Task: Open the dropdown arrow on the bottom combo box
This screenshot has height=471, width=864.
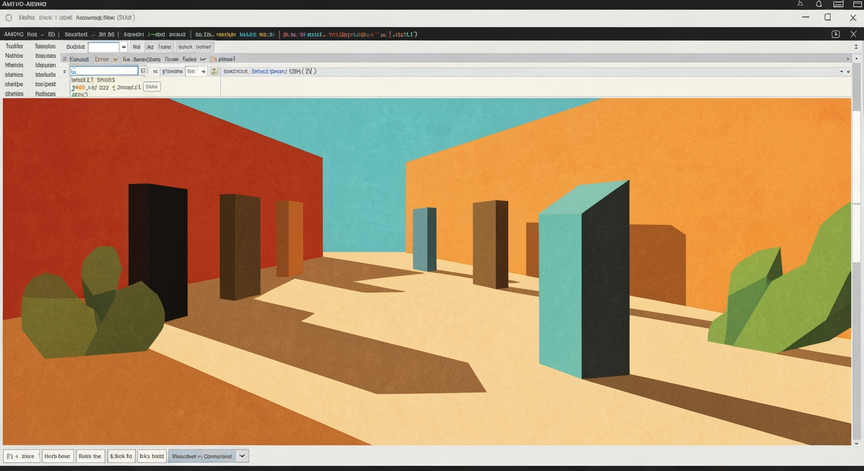Action: pyautogui.click(x=242, y=456)
